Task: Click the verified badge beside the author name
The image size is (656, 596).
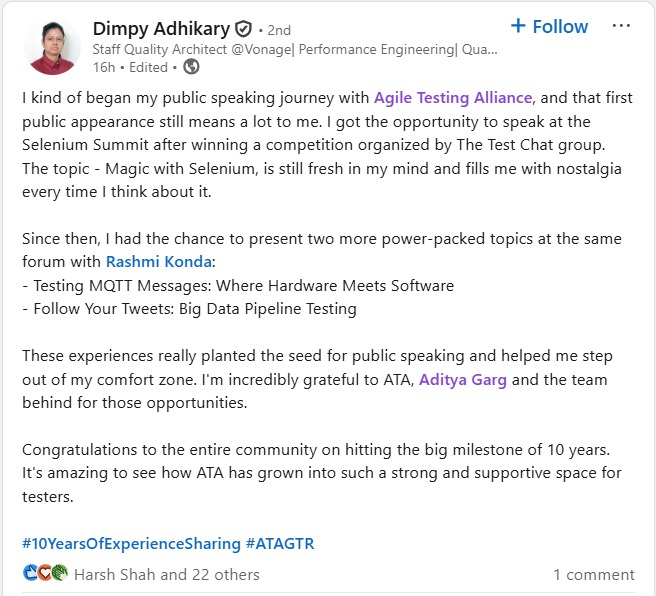Action: pyautogui.click(x=244, y=29)
